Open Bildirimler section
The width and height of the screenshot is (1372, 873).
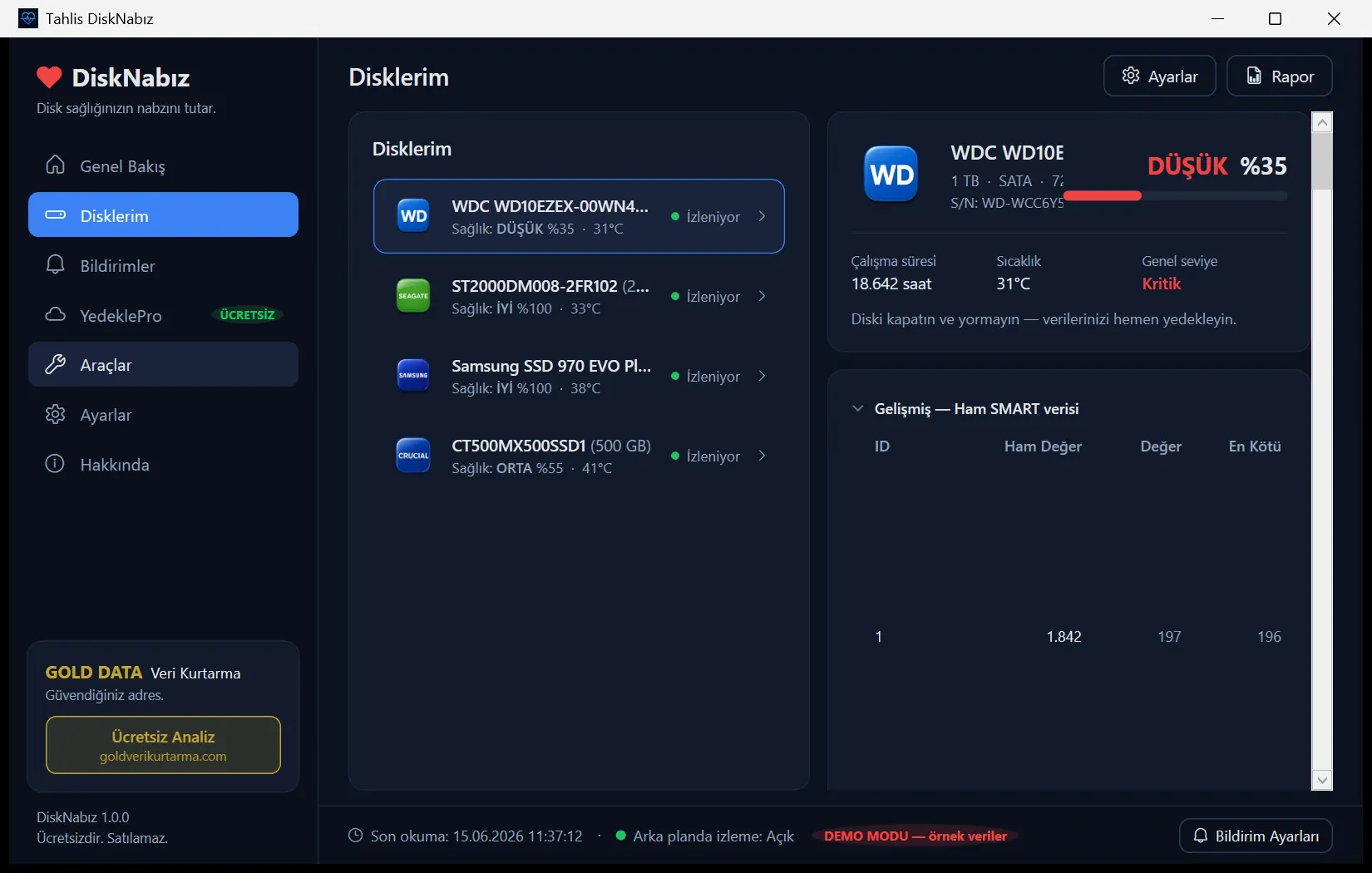pos(163,265)
